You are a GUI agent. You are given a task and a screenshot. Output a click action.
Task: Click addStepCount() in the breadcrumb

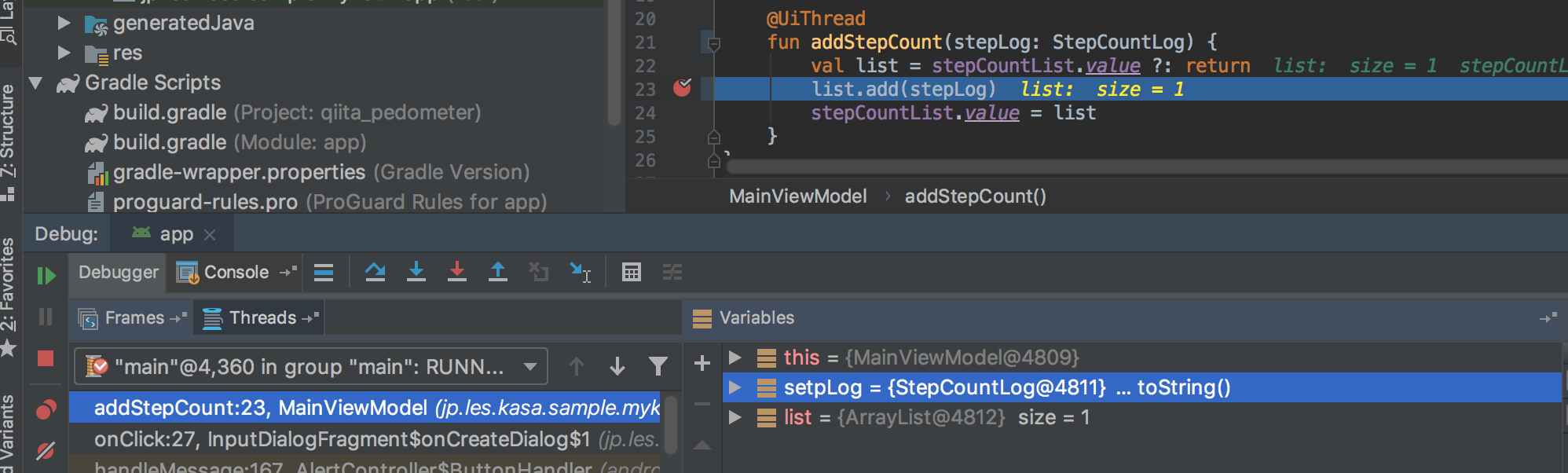coord(976,196)
